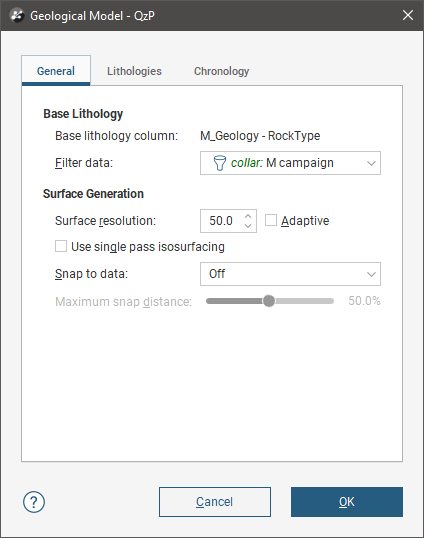Toggle Use single pass isosurfacing checkbox

pos(61,246)
